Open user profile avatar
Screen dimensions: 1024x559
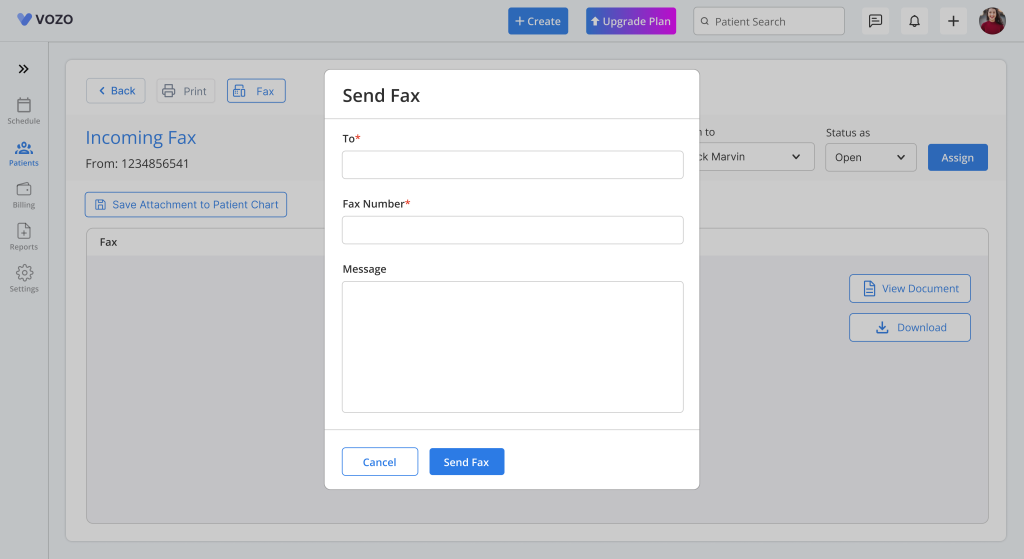(992, 21)
